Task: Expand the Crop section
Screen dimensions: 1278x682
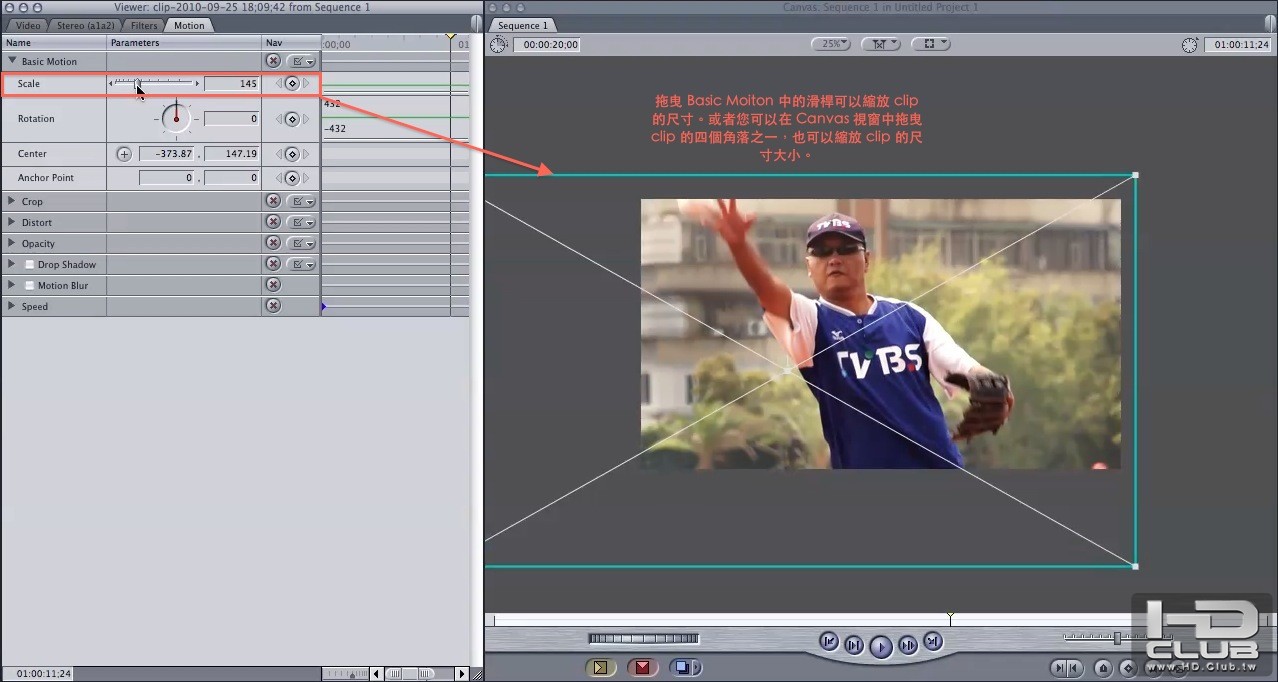Action: 12,201
